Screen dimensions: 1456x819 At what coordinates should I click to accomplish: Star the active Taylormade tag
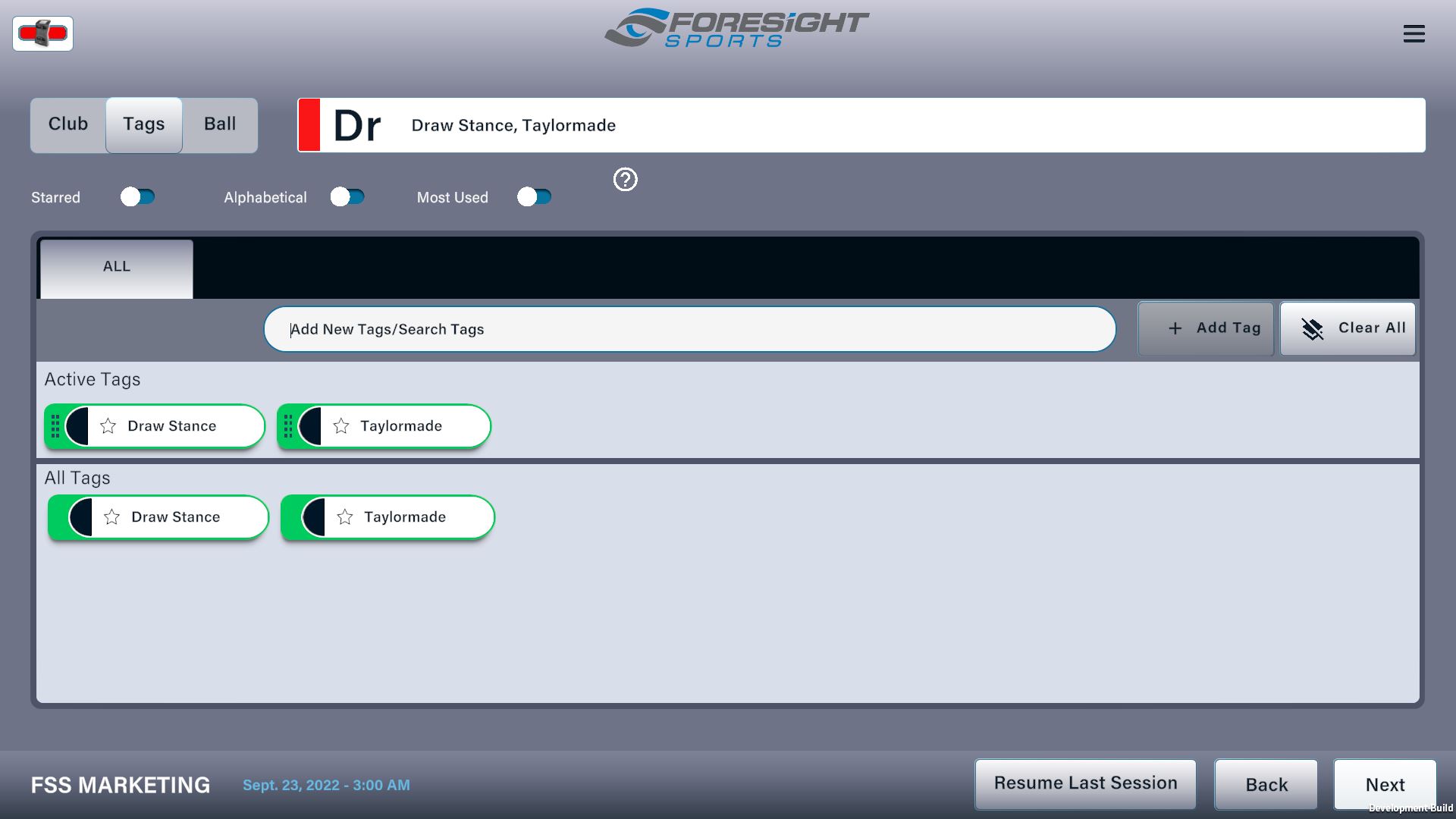click(x=341, y=426)
